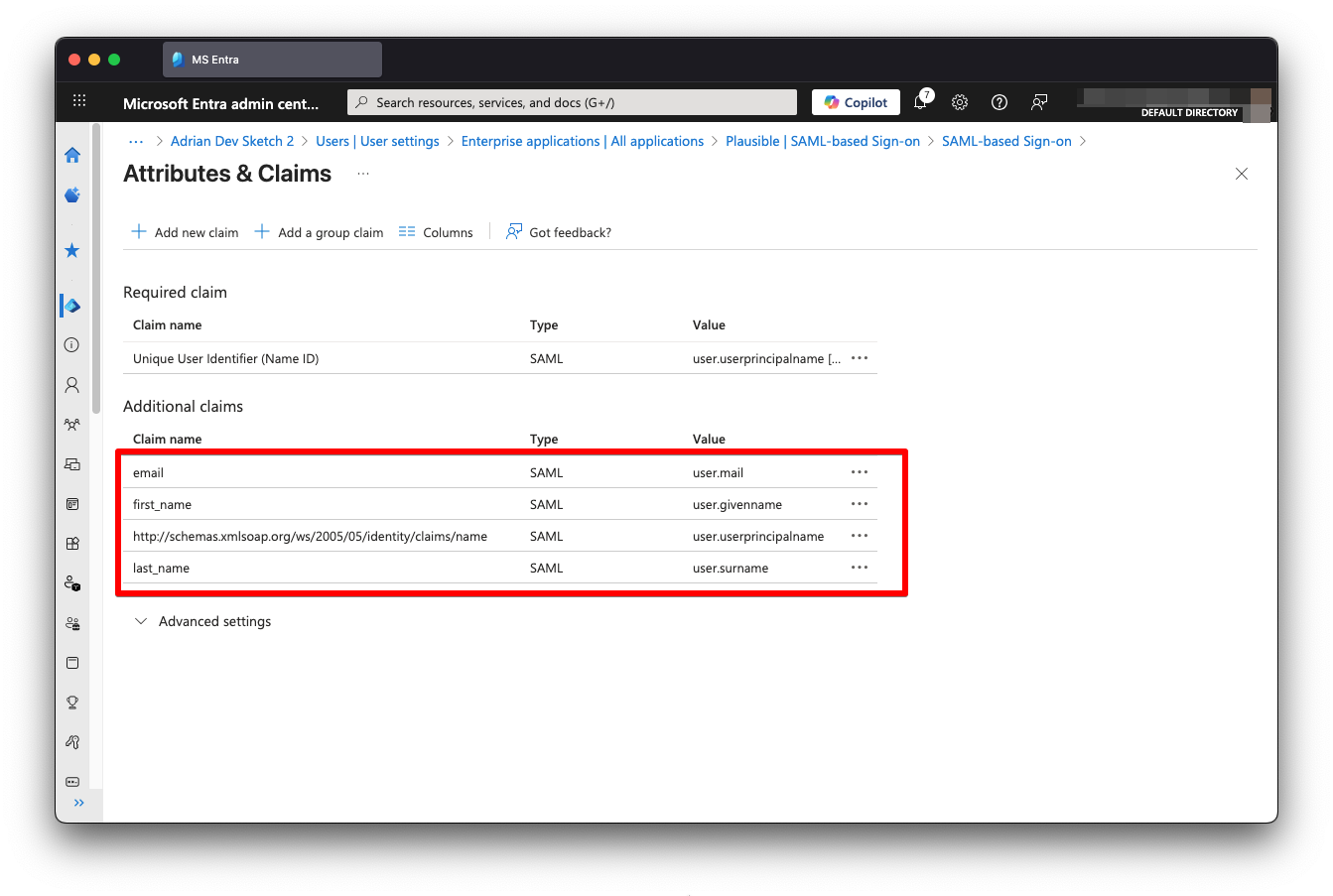Go to Enterprise applications breadcrumb link
Viewport: 1333px width, 896px height.
[583, 141]
